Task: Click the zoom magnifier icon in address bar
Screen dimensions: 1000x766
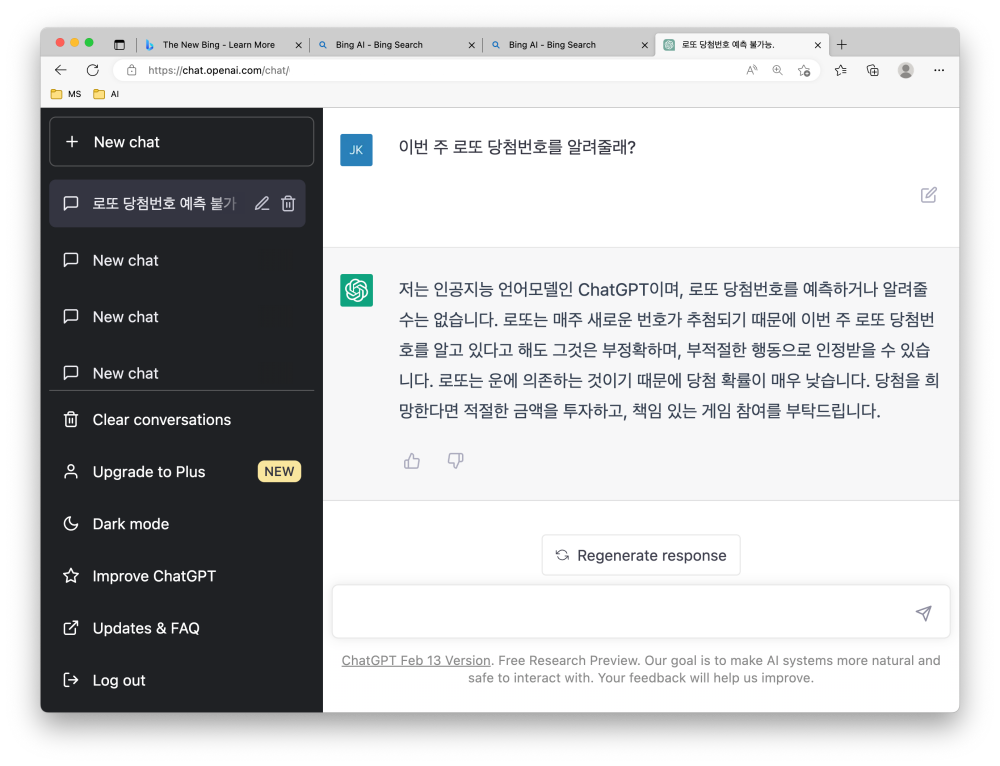Action: [x=777, y=70]
